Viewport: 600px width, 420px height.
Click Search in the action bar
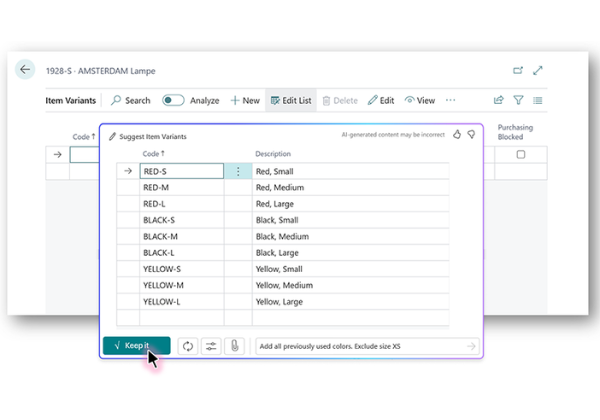coord(131,100)
